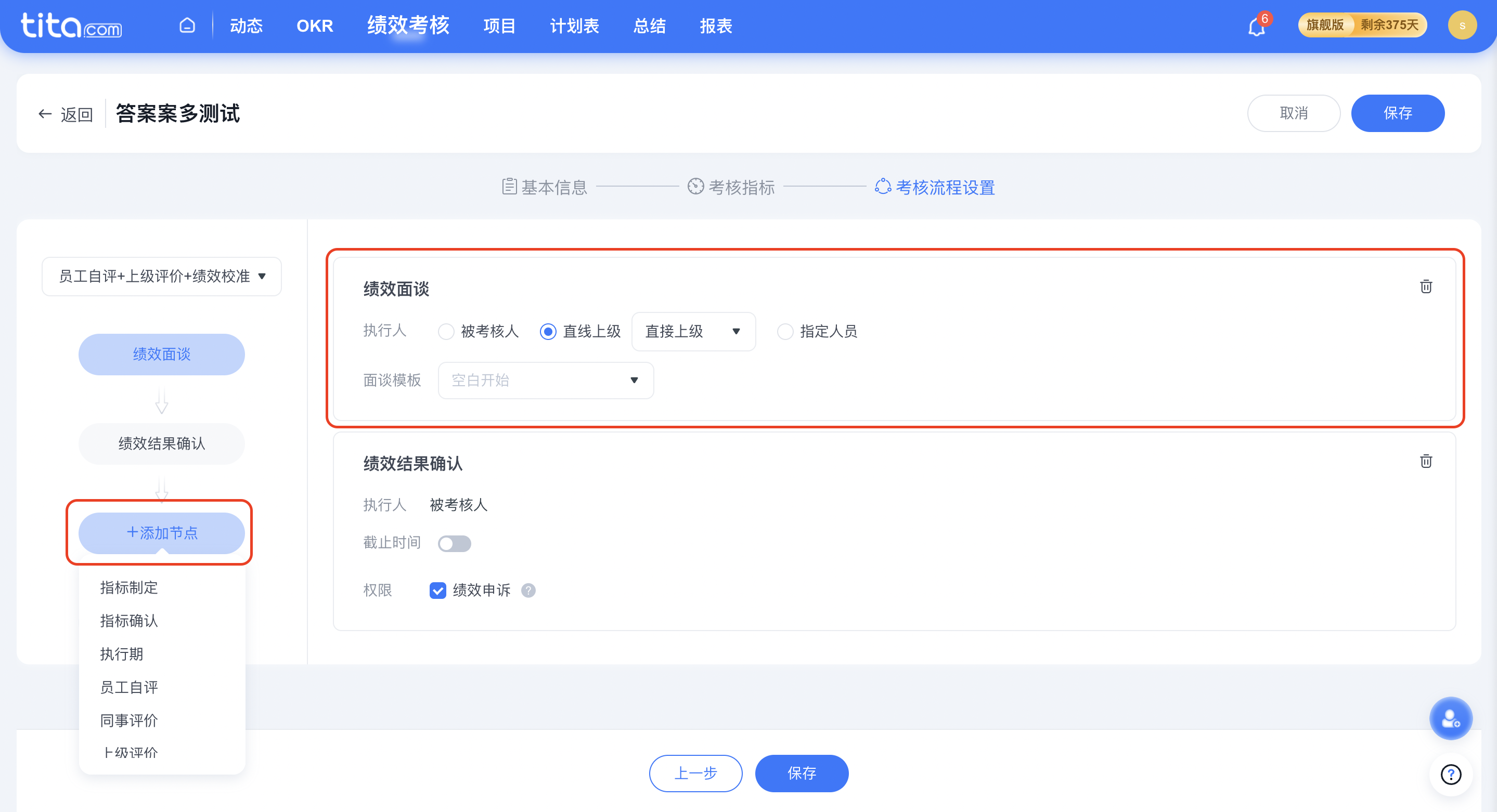This screenshot has width=1497, height=812.
Task: Delete the 绩效面谈 node via trash icon
Action: click(x=1426, y=286)
